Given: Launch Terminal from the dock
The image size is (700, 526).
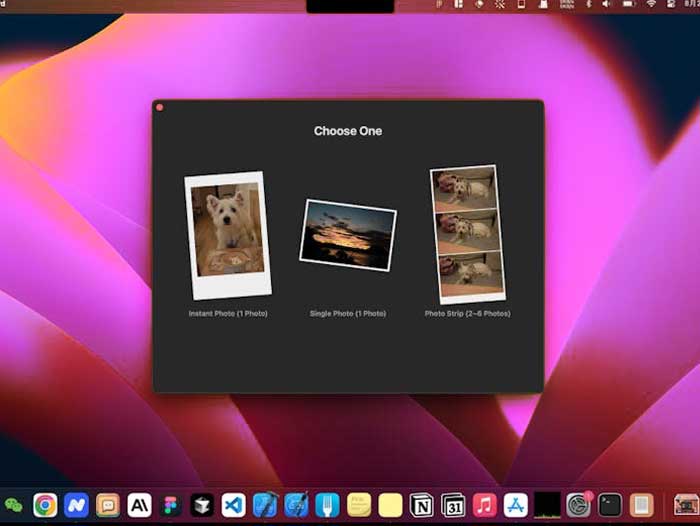Looking at the screenshot, I should (610, 505).
